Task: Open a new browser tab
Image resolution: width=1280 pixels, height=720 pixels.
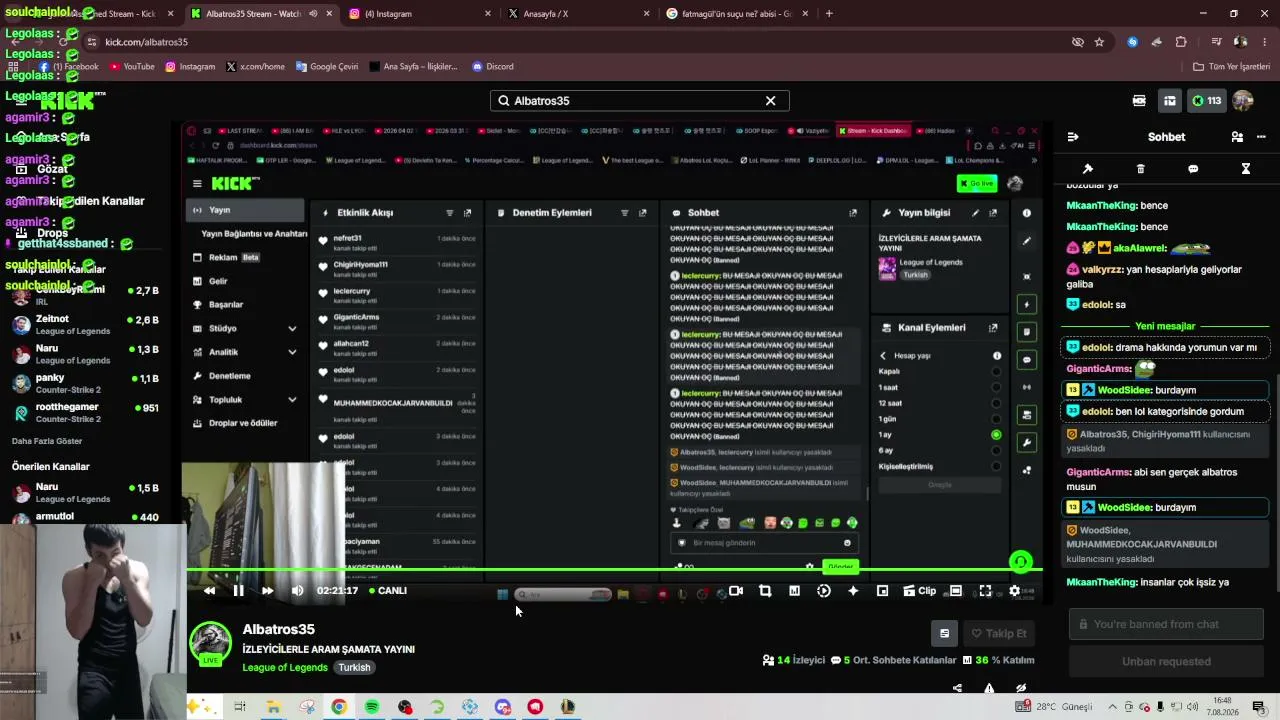Action: click(829, 14)
